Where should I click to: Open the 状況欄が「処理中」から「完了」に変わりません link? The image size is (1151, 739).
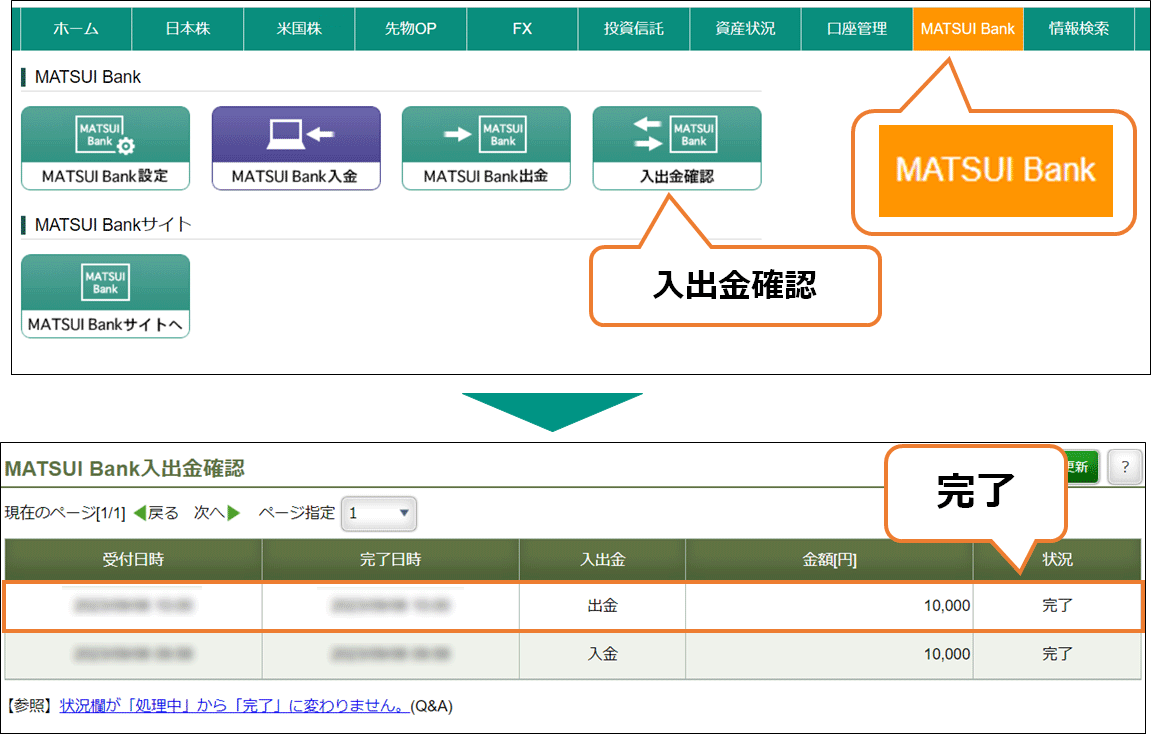pos(234,706)
